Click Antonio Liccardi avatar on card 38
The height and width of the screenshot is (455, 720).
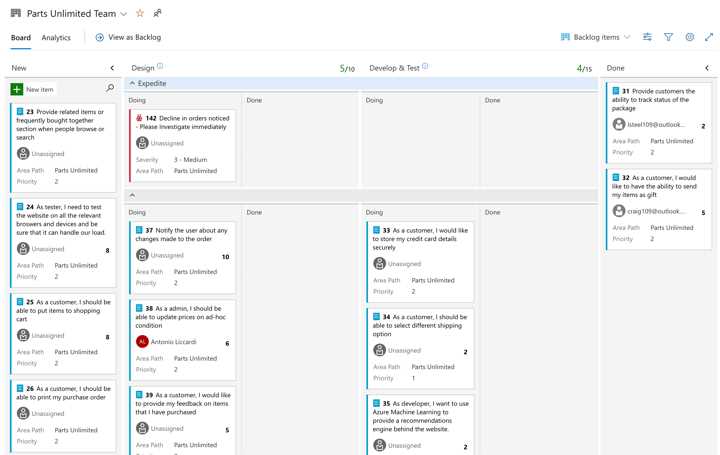142,342
